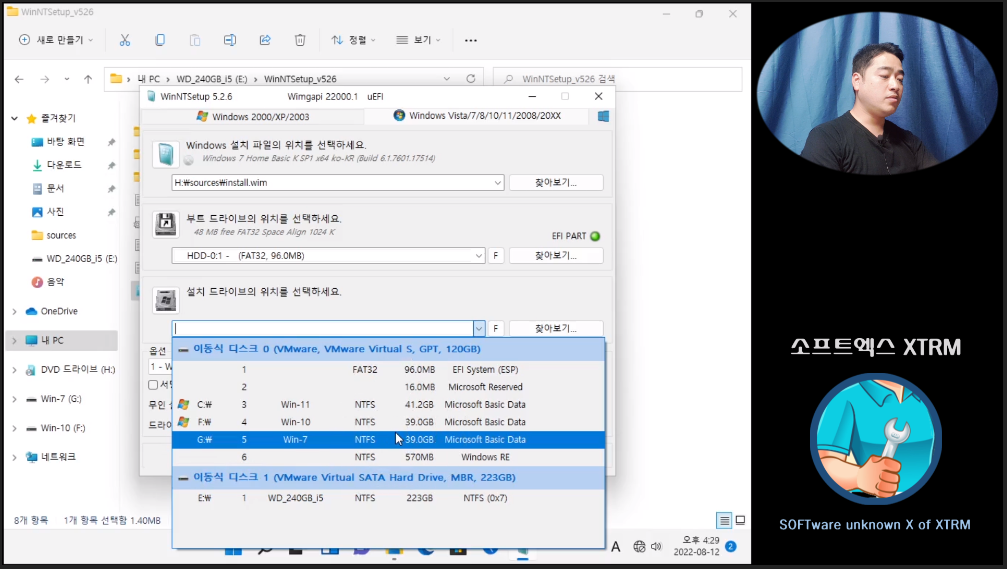Click the input language A indicator
1007x569 pixels.
pyautogui.click(x=615, y=547)
